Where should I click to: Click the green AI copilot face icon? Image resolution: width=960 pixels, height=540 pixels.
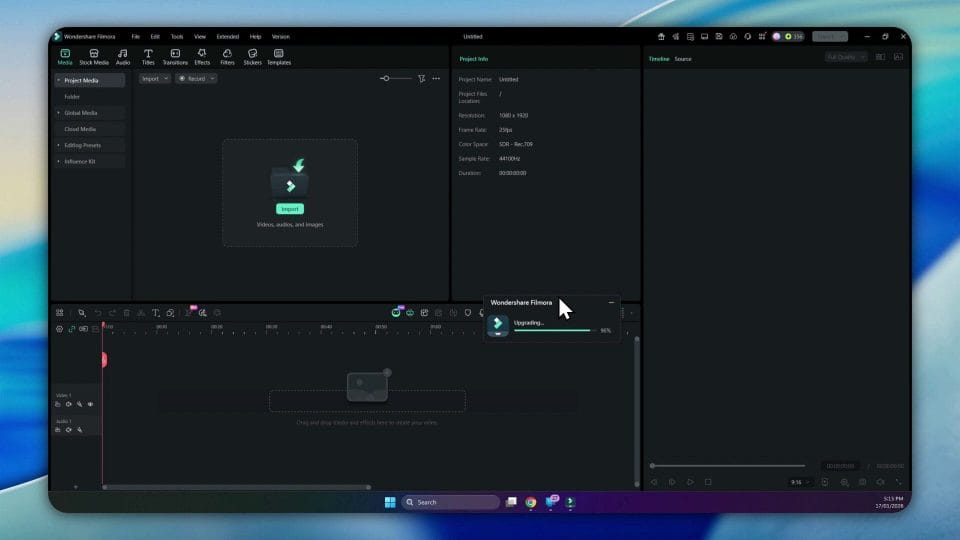[x=396, y=313]
